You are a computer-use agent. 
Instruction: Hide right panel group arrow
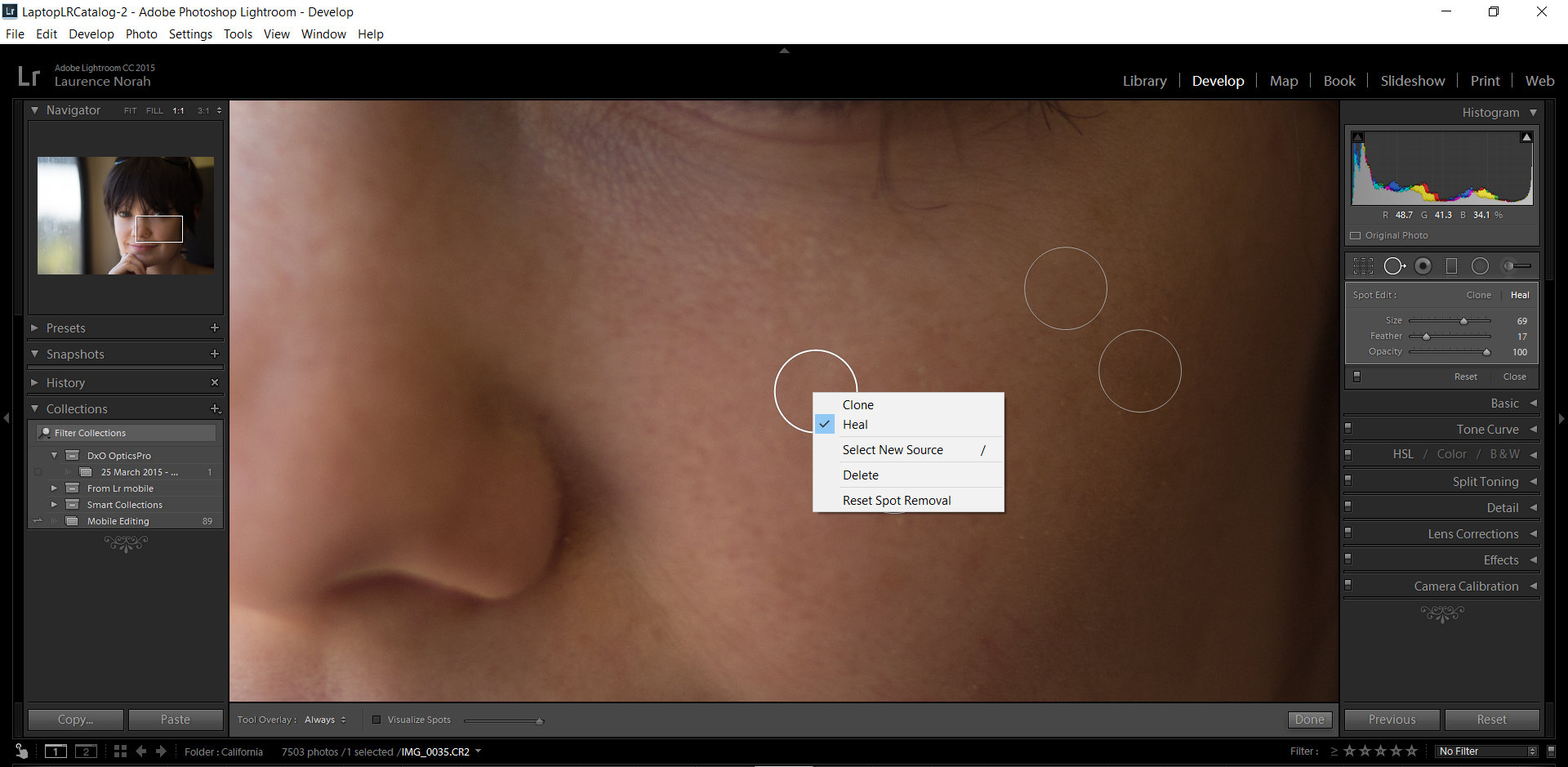pyautogui.click(x=1561, y=418)
